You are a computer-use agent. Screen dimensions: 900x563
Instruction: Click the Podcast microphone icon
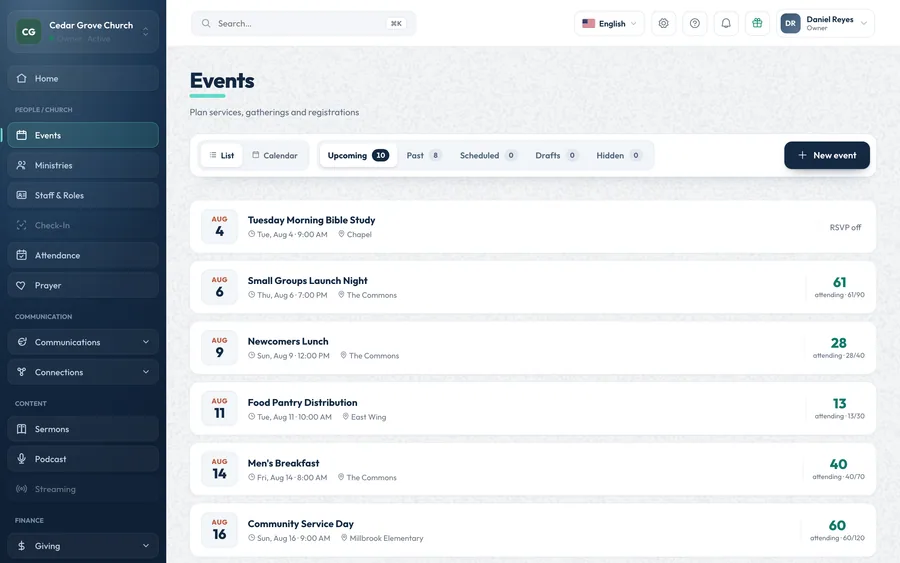[21, 459]
